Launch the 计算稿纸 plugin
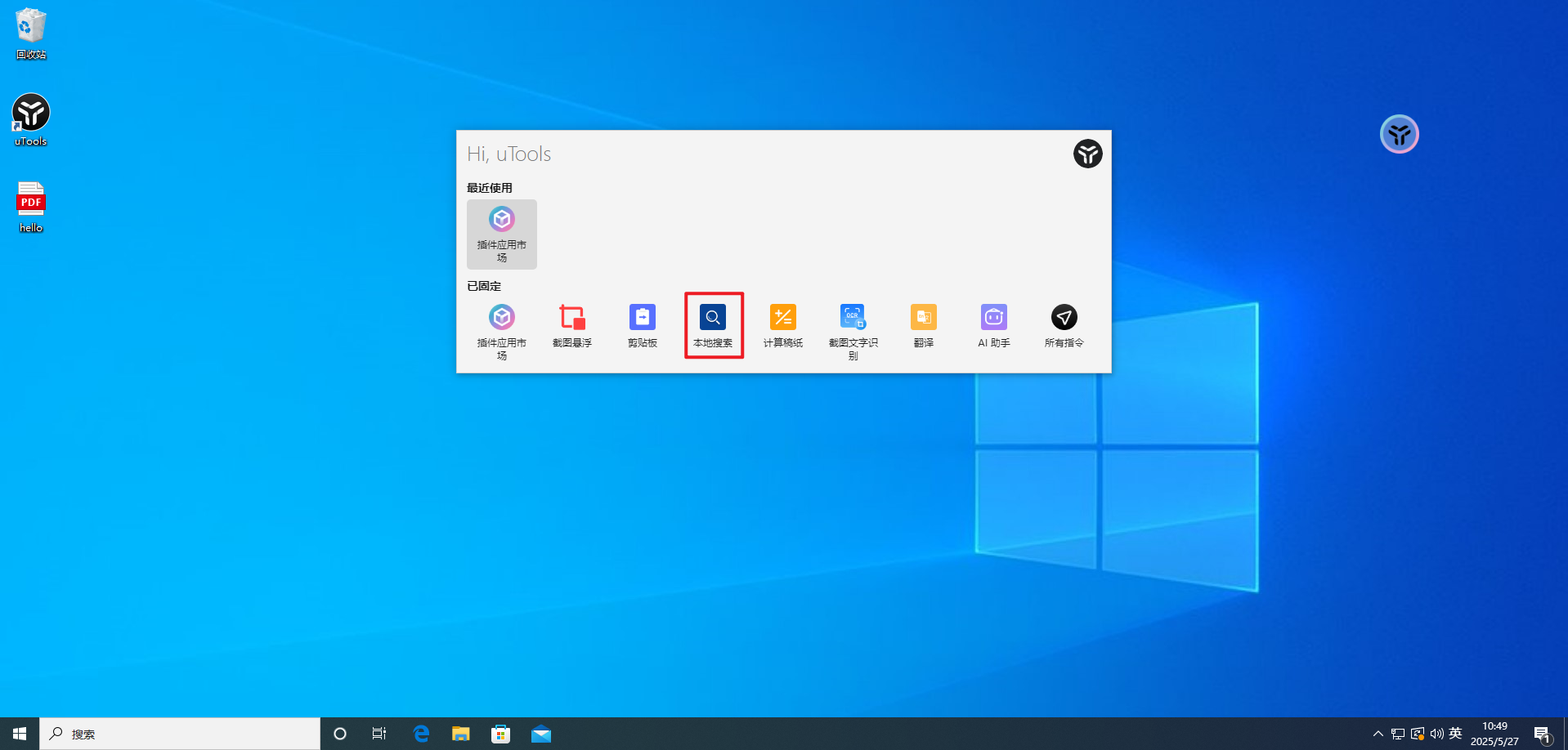 [x=783, y=326]
